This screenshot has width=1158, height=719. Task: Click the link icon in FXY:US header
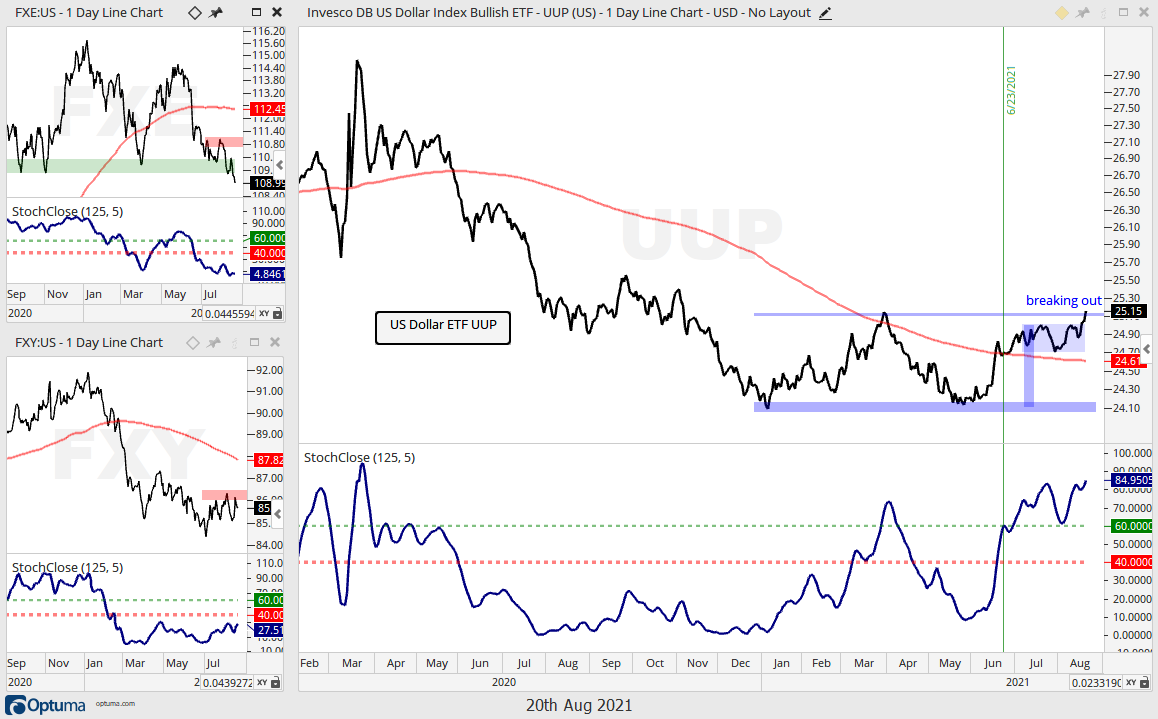coord(235,343)
